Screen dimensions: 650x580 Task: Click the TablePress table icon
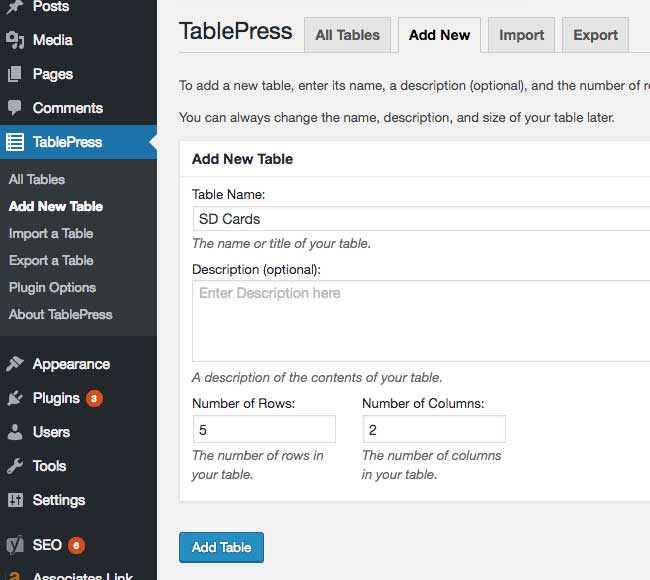(15, 142)
